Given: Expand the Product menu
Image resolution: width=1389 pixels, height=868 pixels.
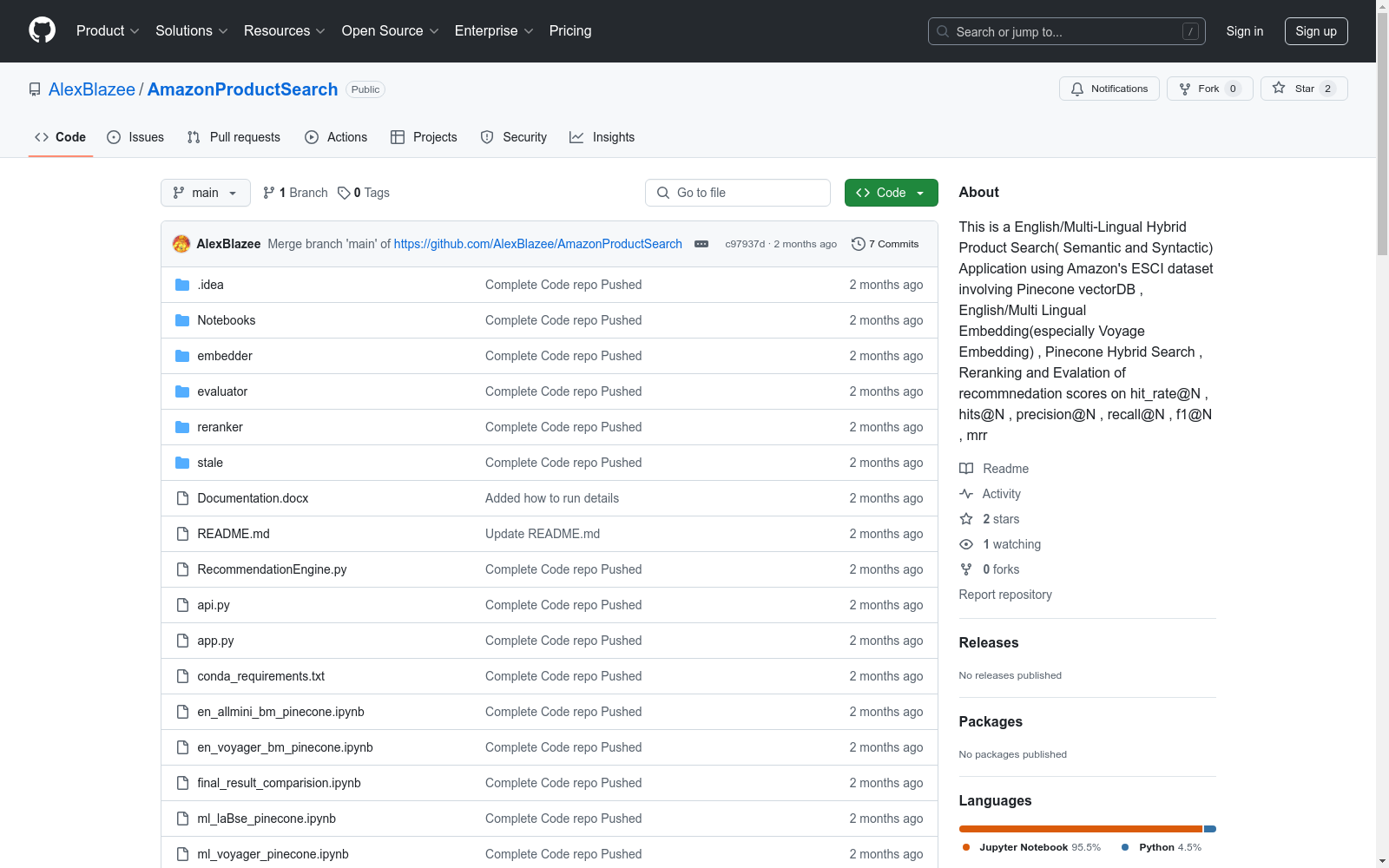Looking at the screenshot, I should (x=108, y=31).
